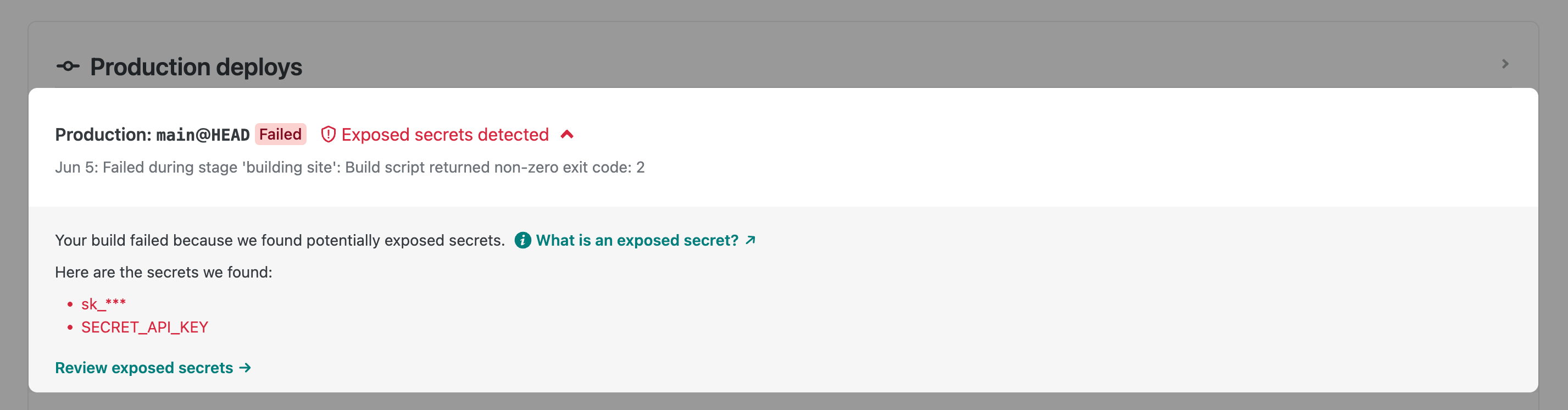Click the Jun 5 build failure message
This screenshot has width=1568, height=410.
[350, 167]
